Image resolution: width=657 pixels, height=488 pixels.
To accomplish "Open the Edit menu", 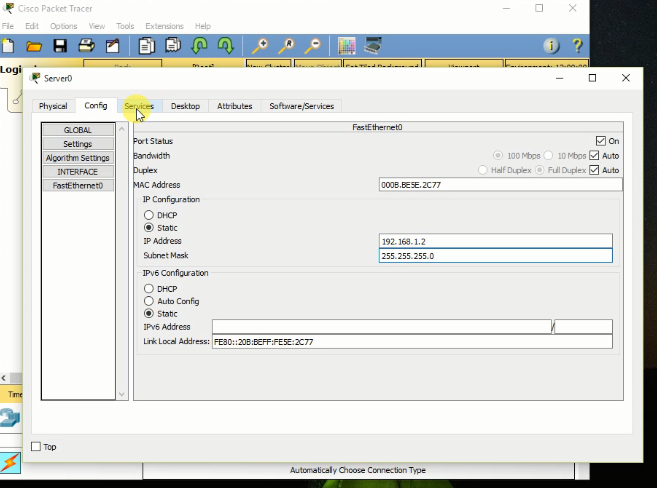I will 32,26.
